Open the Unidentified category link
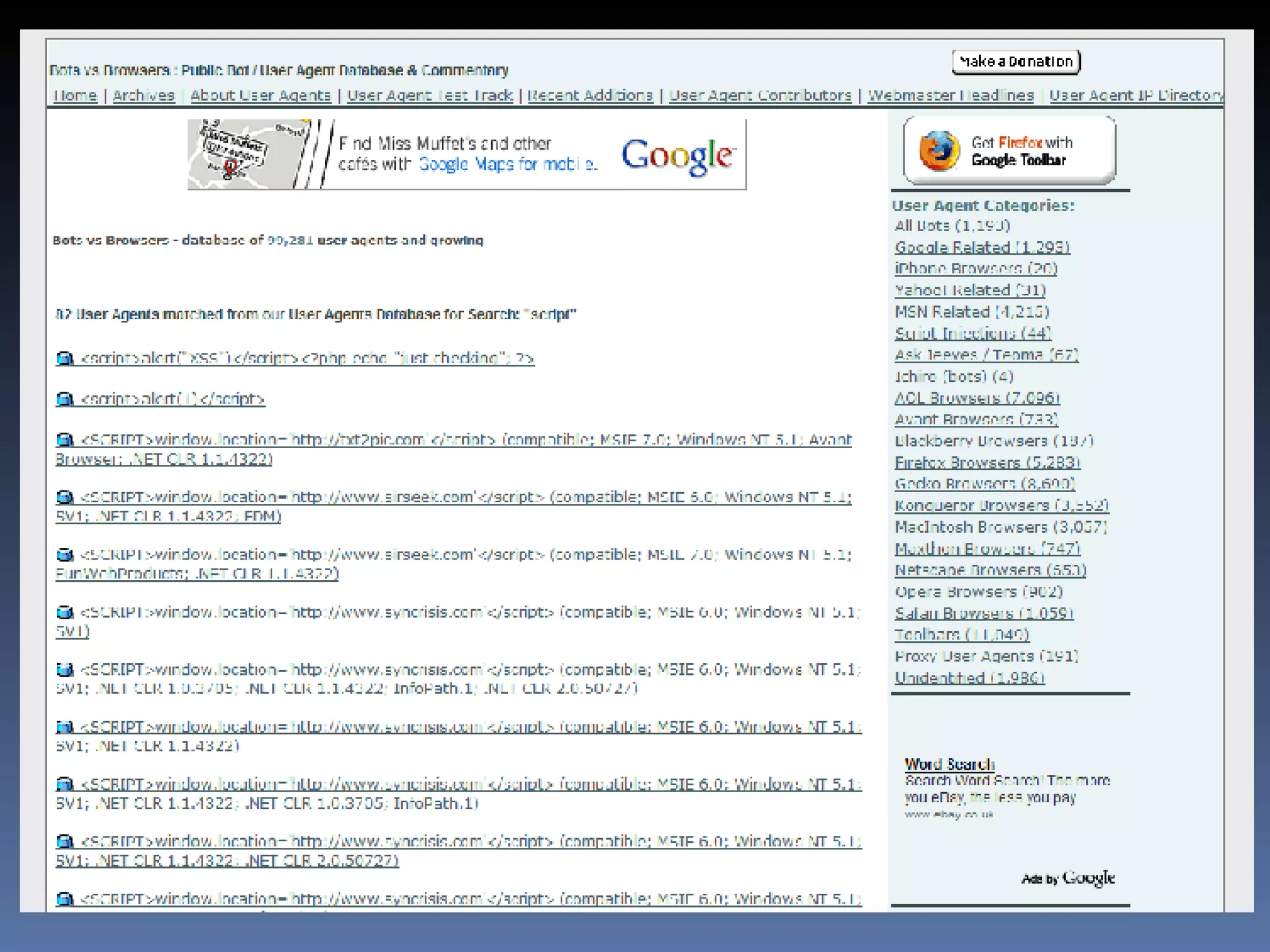Image resolution: width=1270 pixels, height=952 pixels. (x=969, y=678)
